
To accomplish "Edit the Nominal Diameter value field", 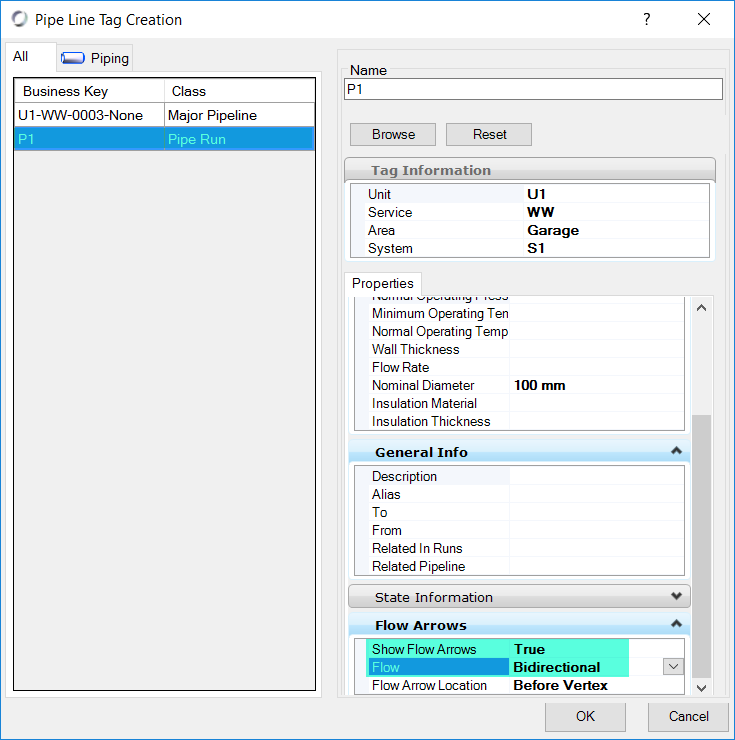I will click(595, 385).
